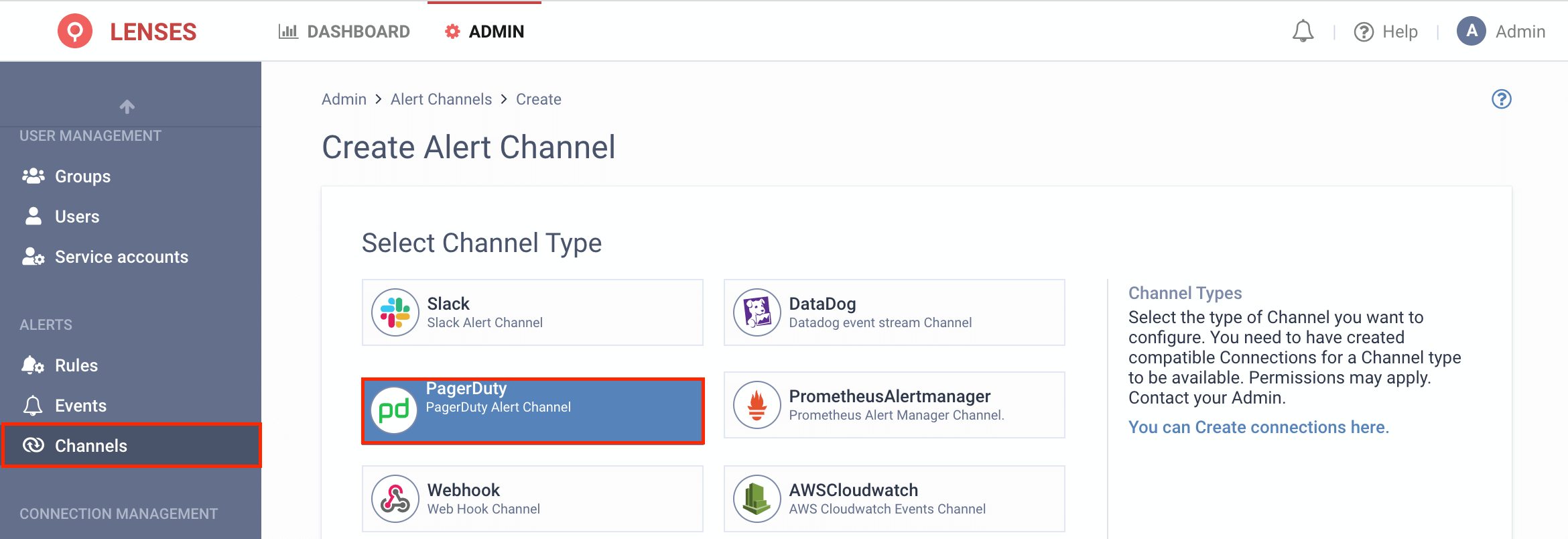The width and height of the screenshot is (1568, 539).
Task: Select the DataDog channel type
Action: point(895,312)
